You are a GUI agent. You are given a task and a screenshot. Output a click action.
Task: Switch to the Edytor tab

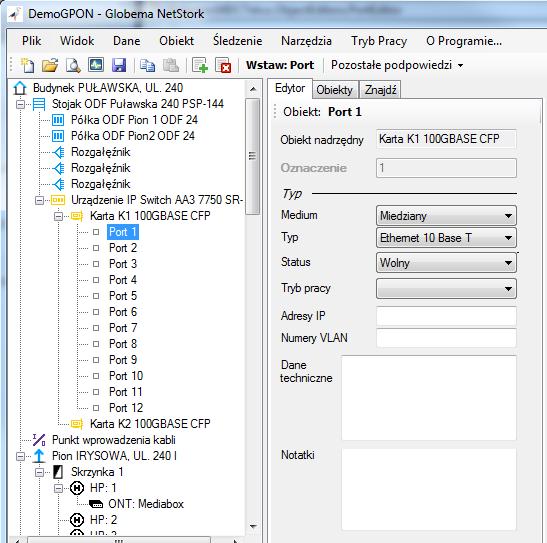(x=290, y=89)
